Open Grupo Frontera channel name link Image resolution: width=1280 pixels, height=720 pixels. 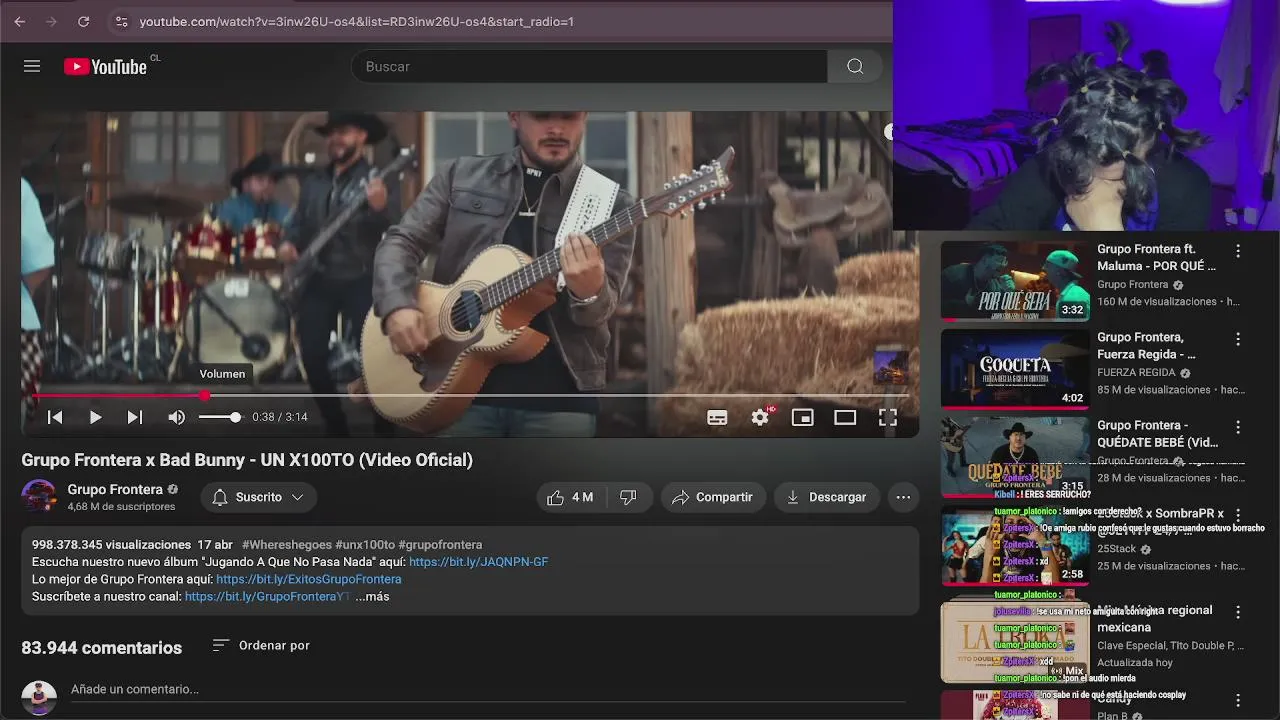[x=115, y=489]
